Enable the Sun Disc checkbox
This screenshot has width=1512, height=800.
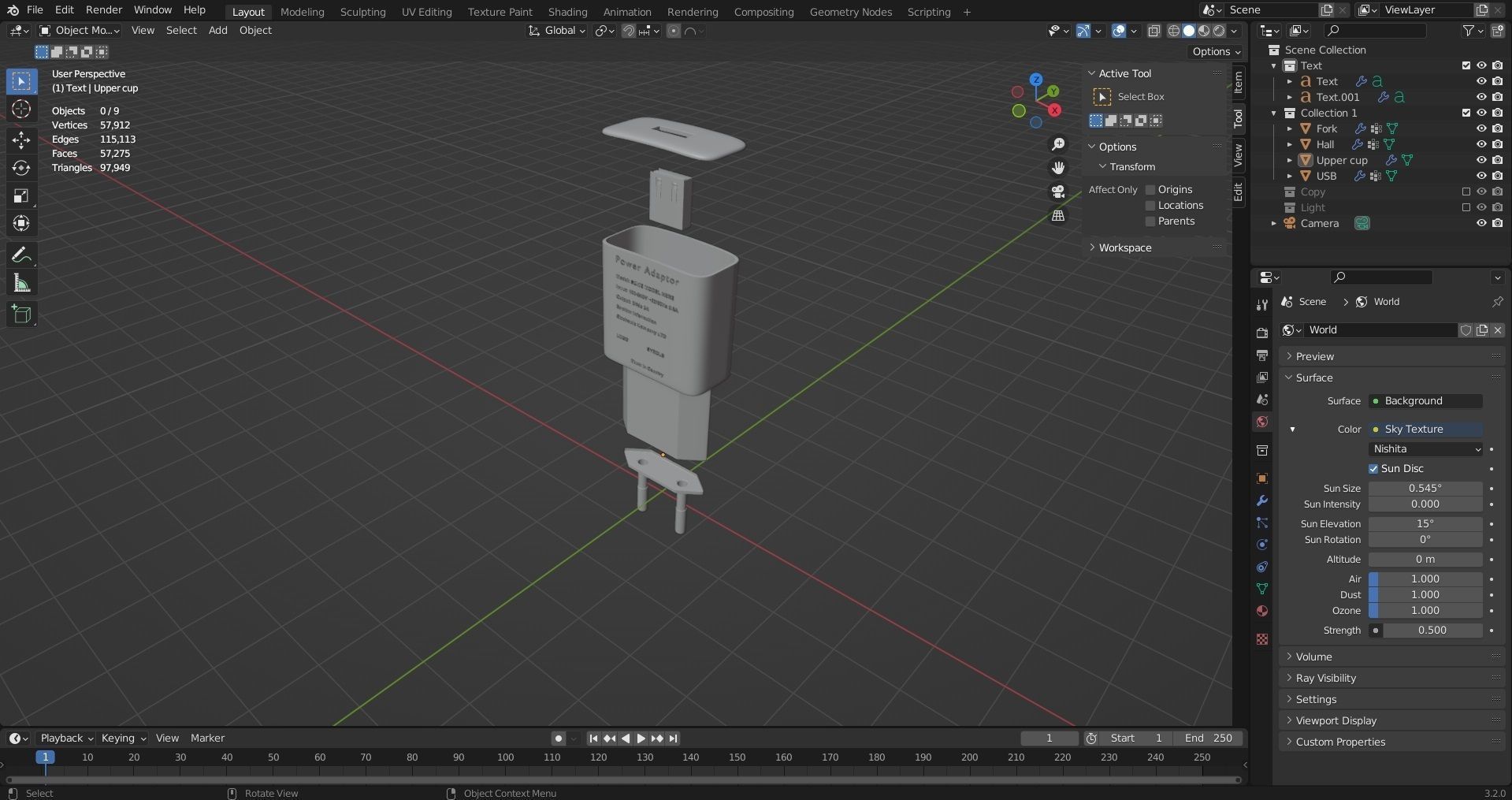click(x=1373, y=468)
